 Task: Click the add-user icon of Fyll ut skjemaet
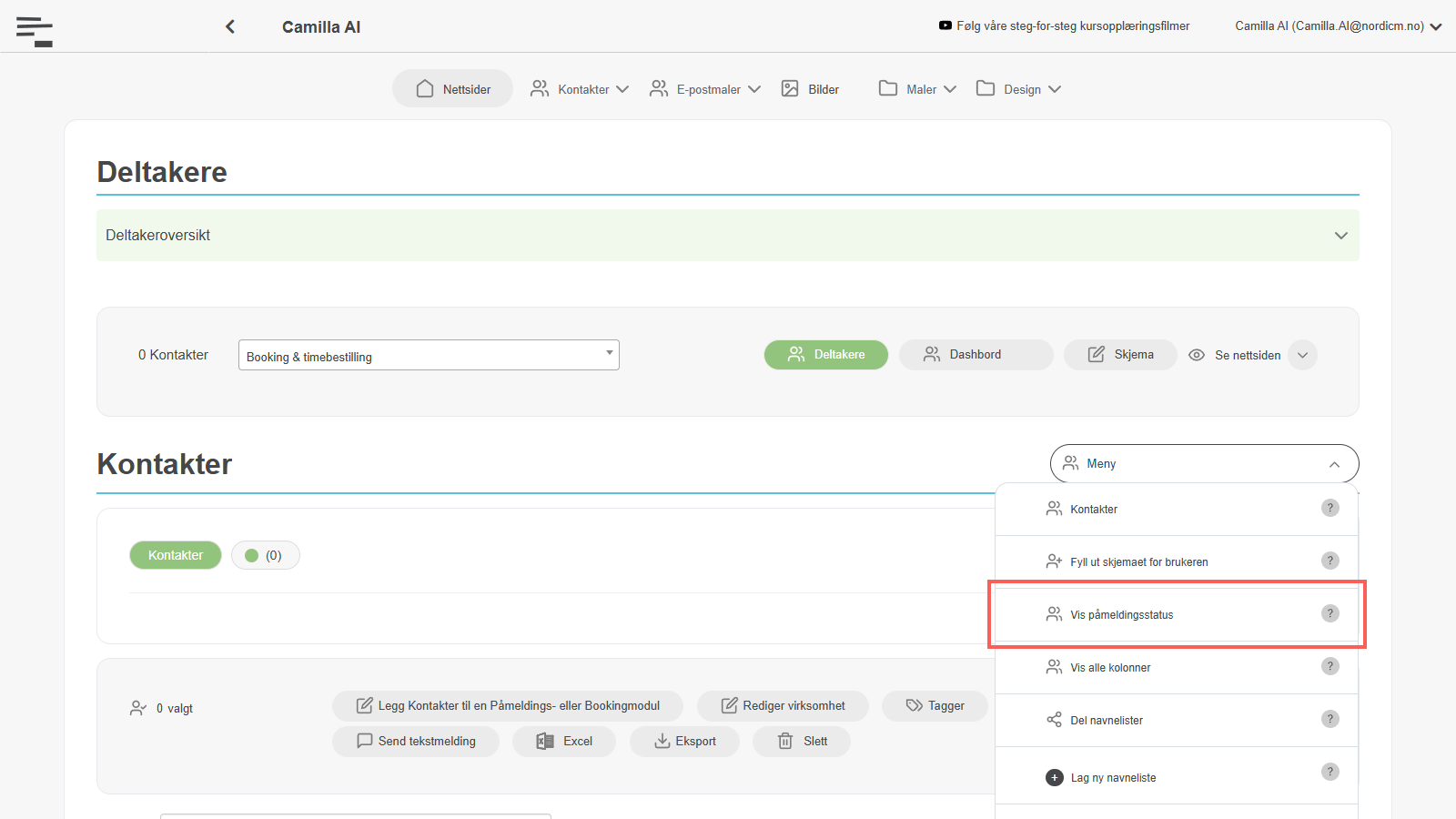point(1054,561)
